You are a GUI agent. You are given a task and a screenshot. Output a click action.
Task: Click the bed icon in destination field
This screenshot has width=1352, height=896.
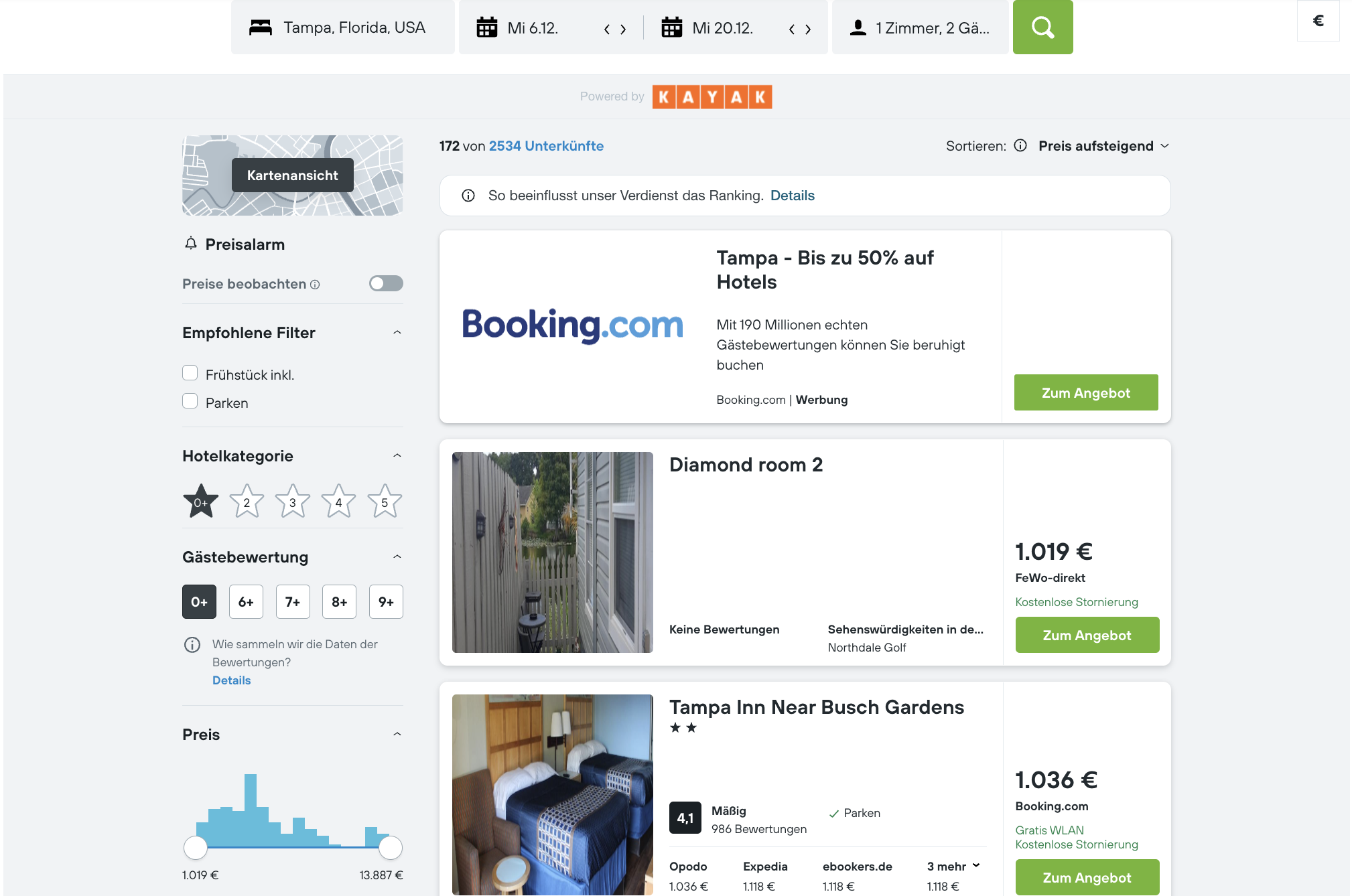pyautogui.click(x=261, y=27)
